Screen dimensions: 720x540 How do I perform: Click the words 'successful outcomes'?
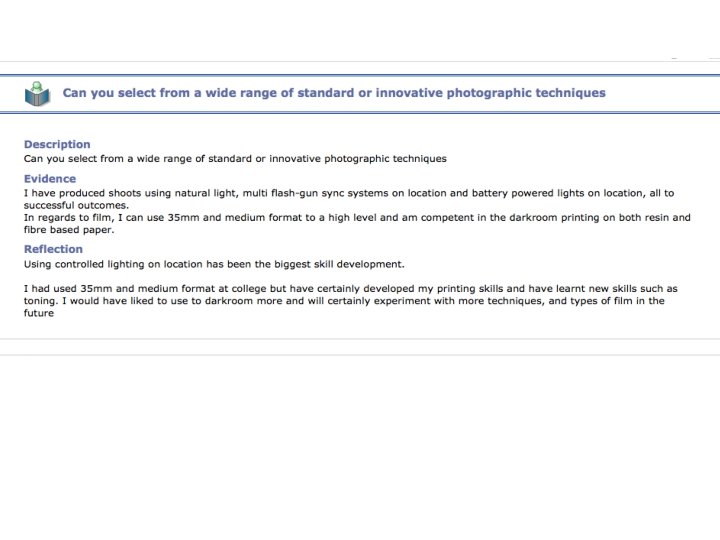(x=76, y=205)
